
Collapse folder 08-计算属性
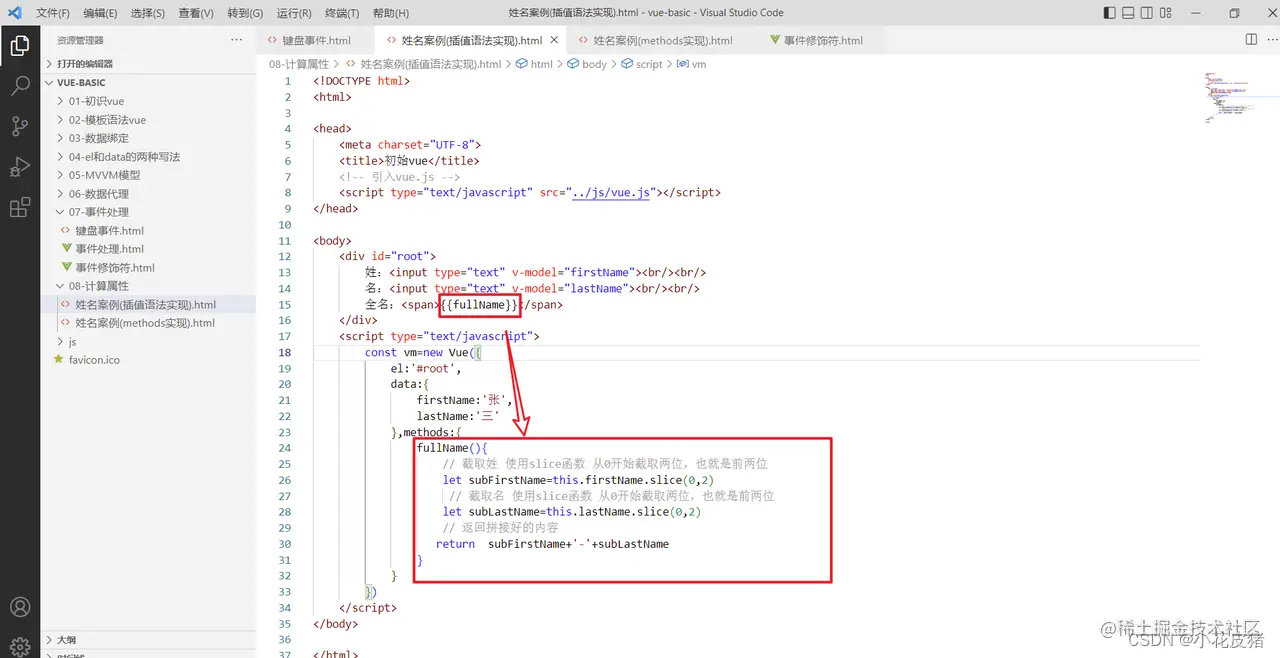[x=148, y=286]
